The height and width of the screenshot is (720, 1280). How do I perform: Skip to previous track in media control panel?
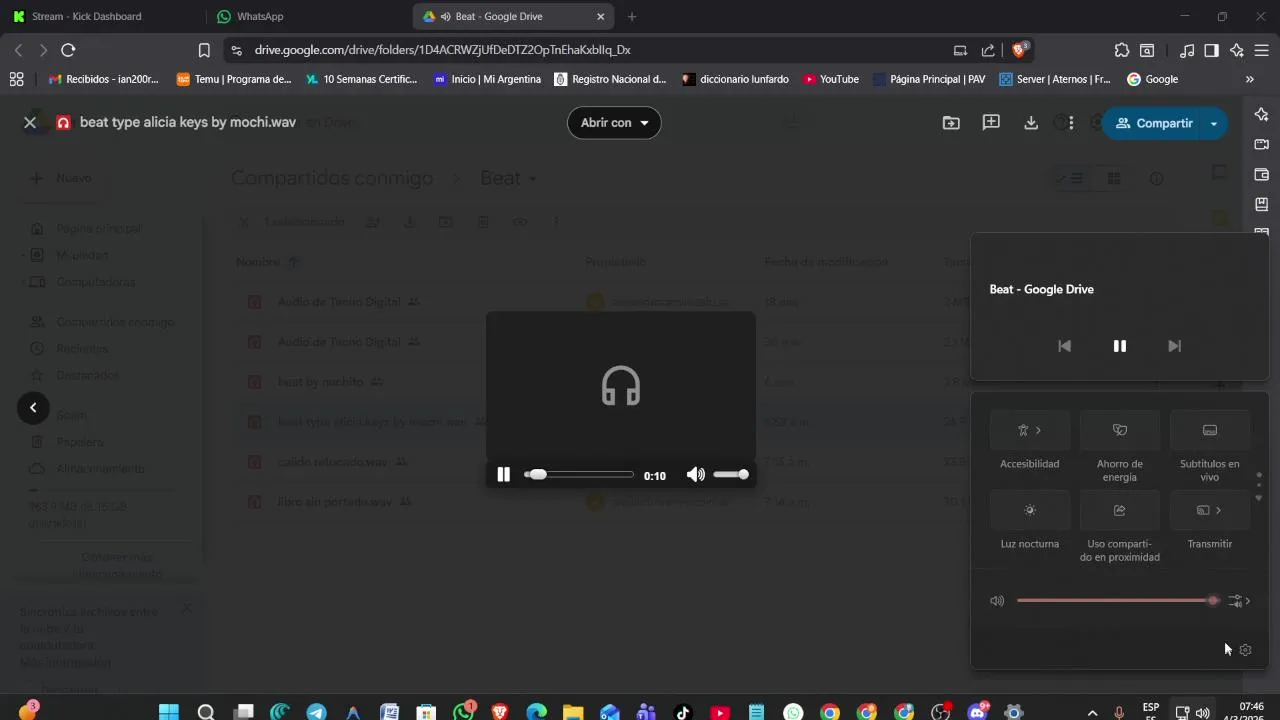coord(1064,346)
